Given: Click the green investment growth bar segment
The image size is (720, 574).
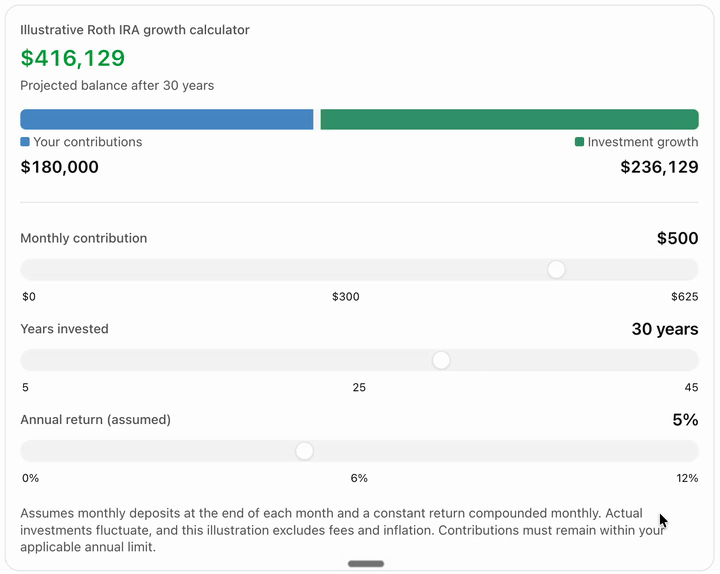Looking at the screenshot, I should pos(510,119).
